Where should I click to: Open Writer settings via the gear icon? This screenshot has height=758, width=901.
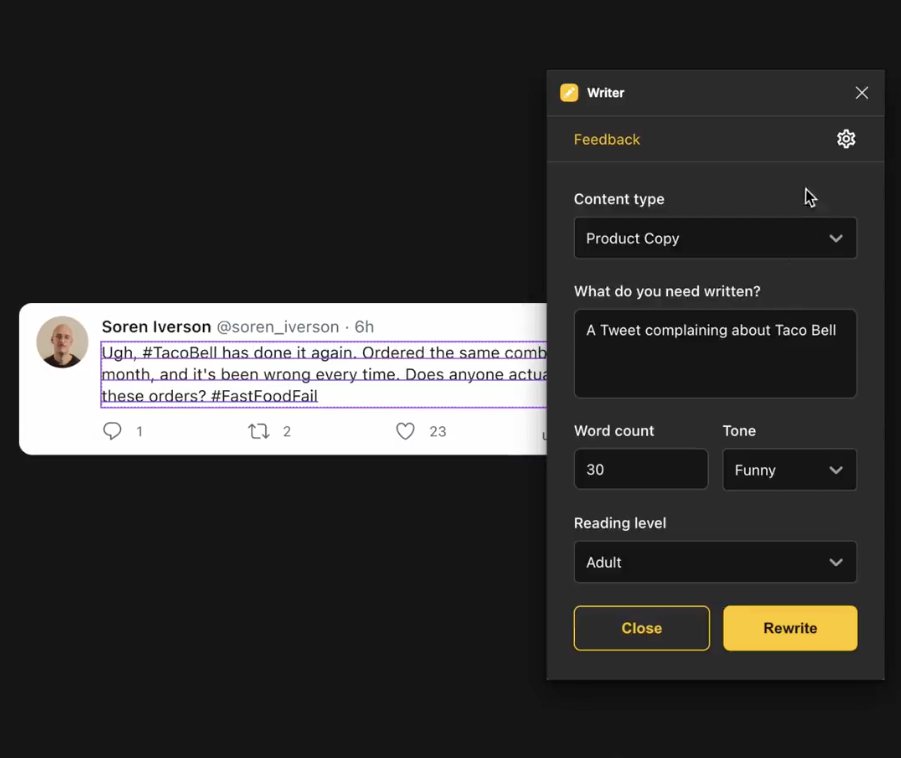846,139
